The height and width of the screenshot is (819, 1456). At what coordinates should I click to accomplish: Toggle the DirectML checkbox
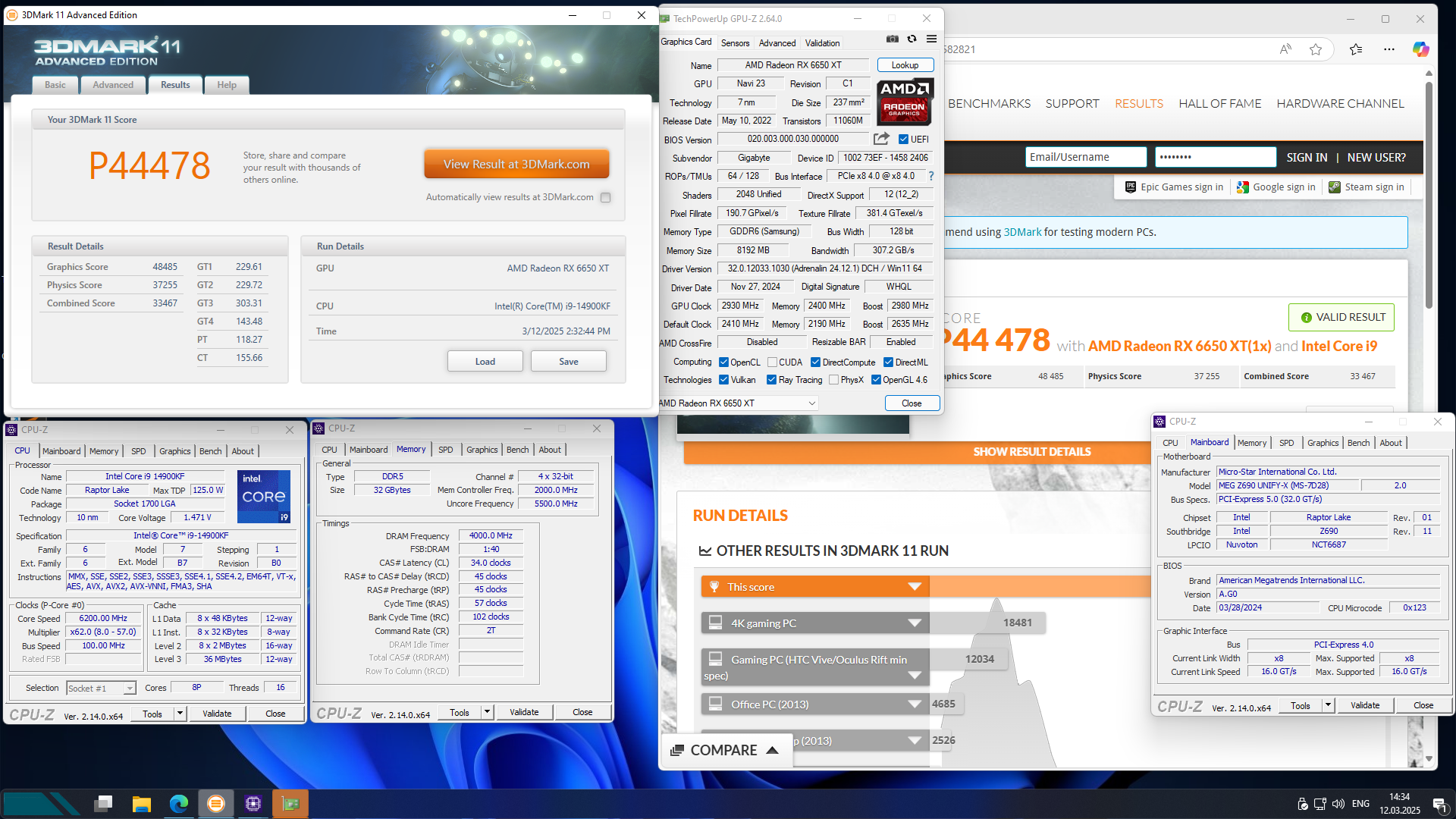point(888,362)
